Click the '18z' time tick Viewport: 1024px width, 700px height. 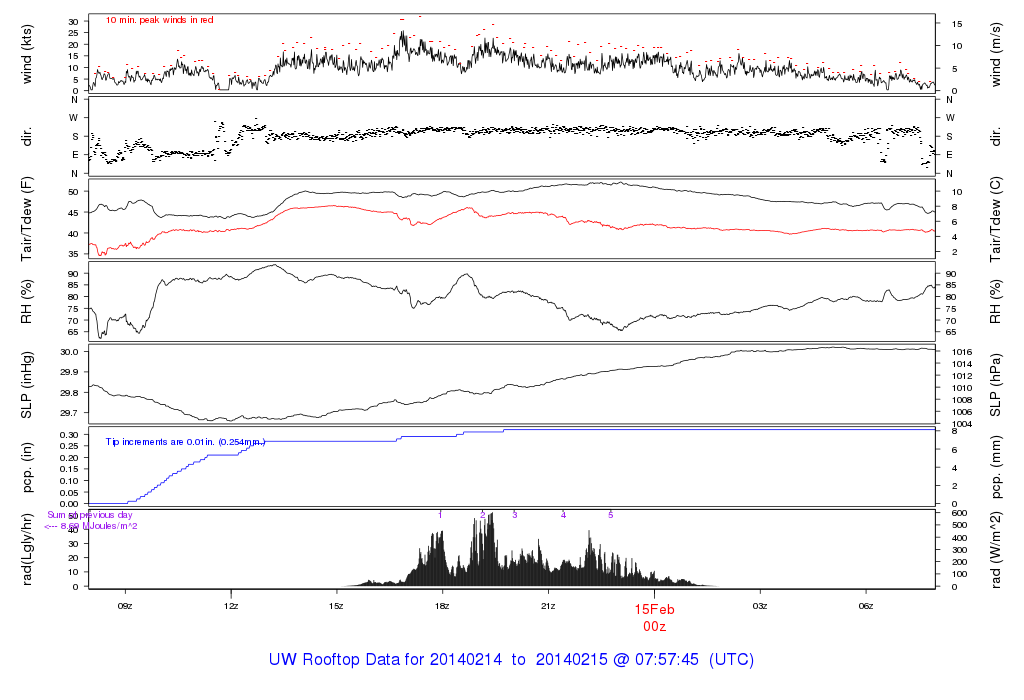click(441, 606)
